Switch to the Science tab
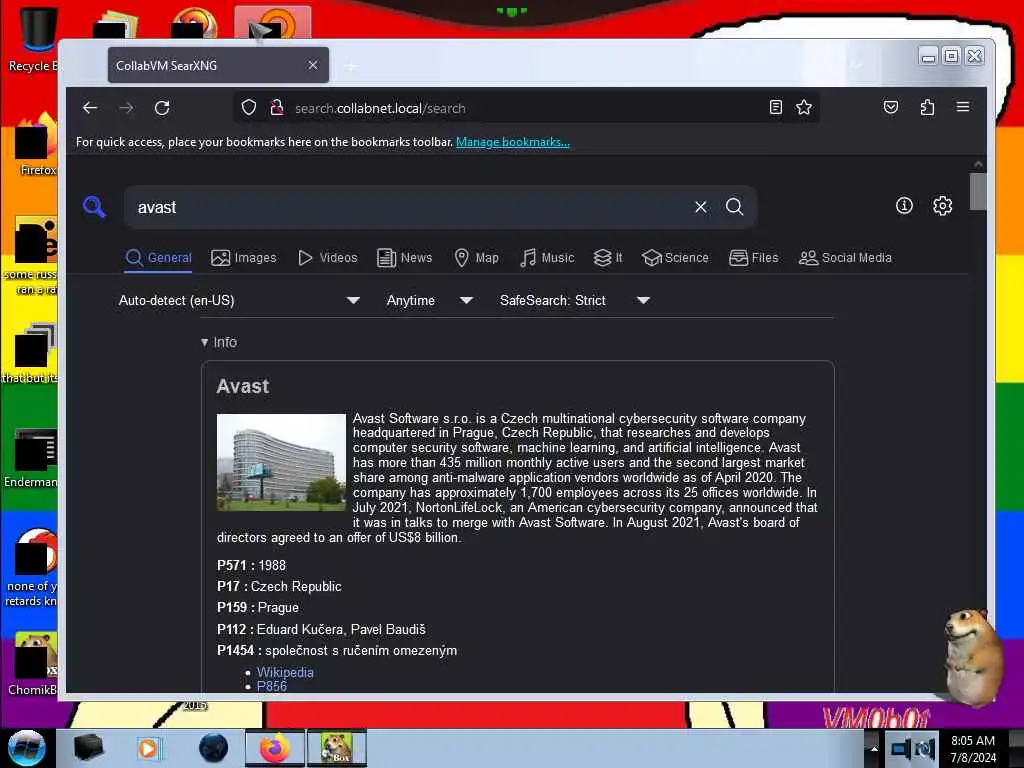Viewport: 1024px width, 768px height. pos(675,258)
